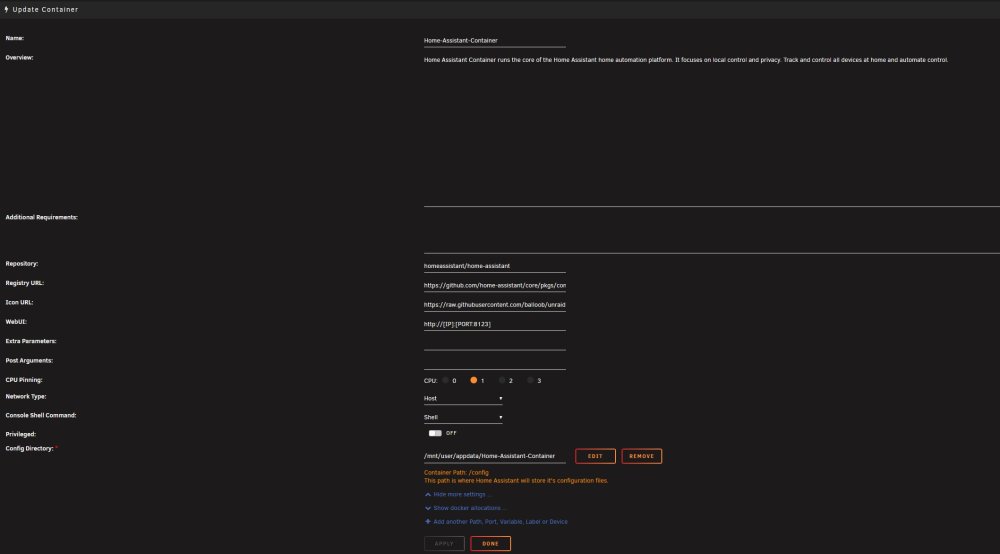Click the Privileged label
The width and height of the screenshot is (1000, 554).
point(20,434)
